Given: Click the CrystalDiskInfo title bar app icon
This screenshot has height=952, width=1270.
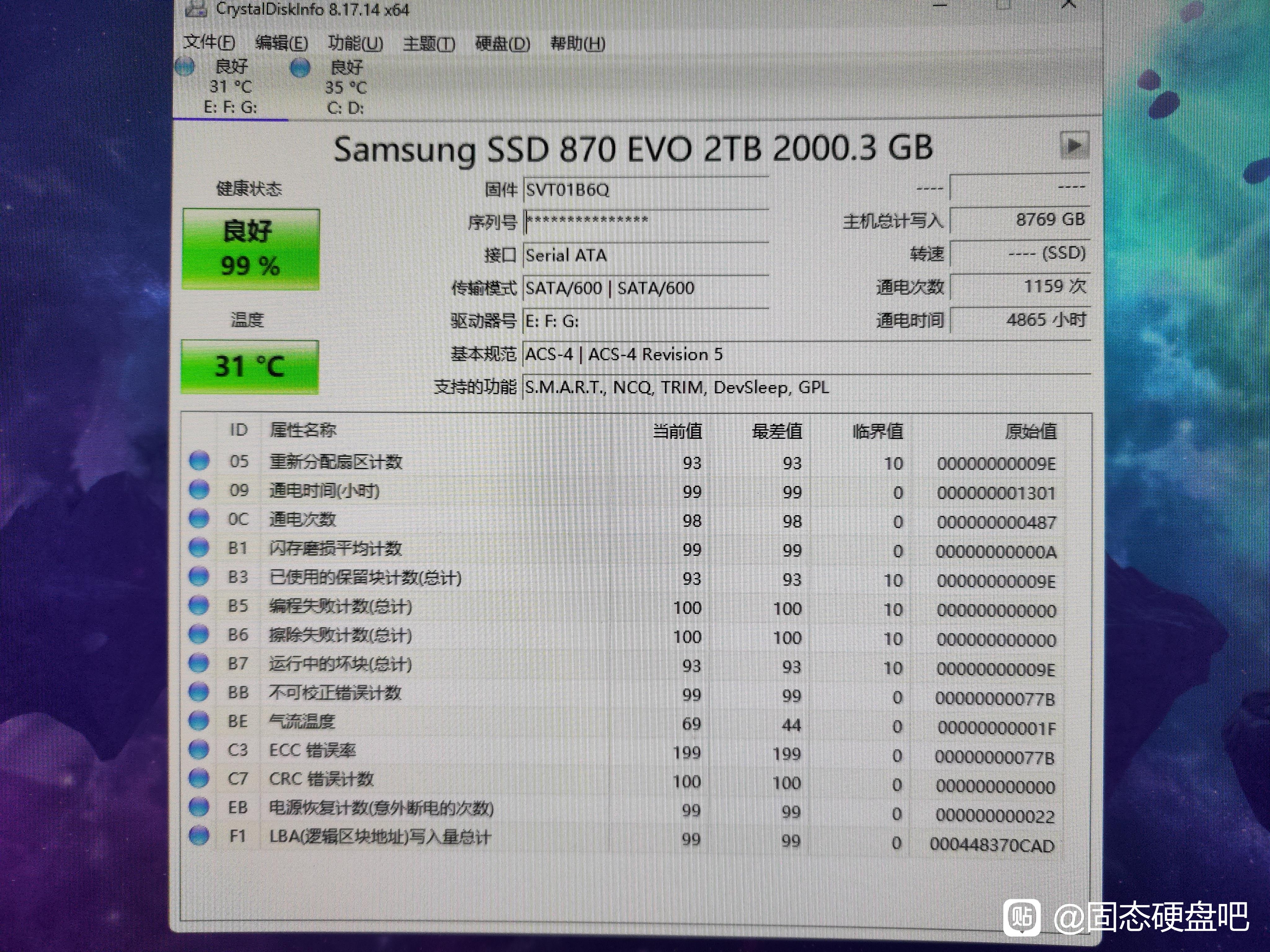Looking at the screenshot, I should (x=196, y=8).
